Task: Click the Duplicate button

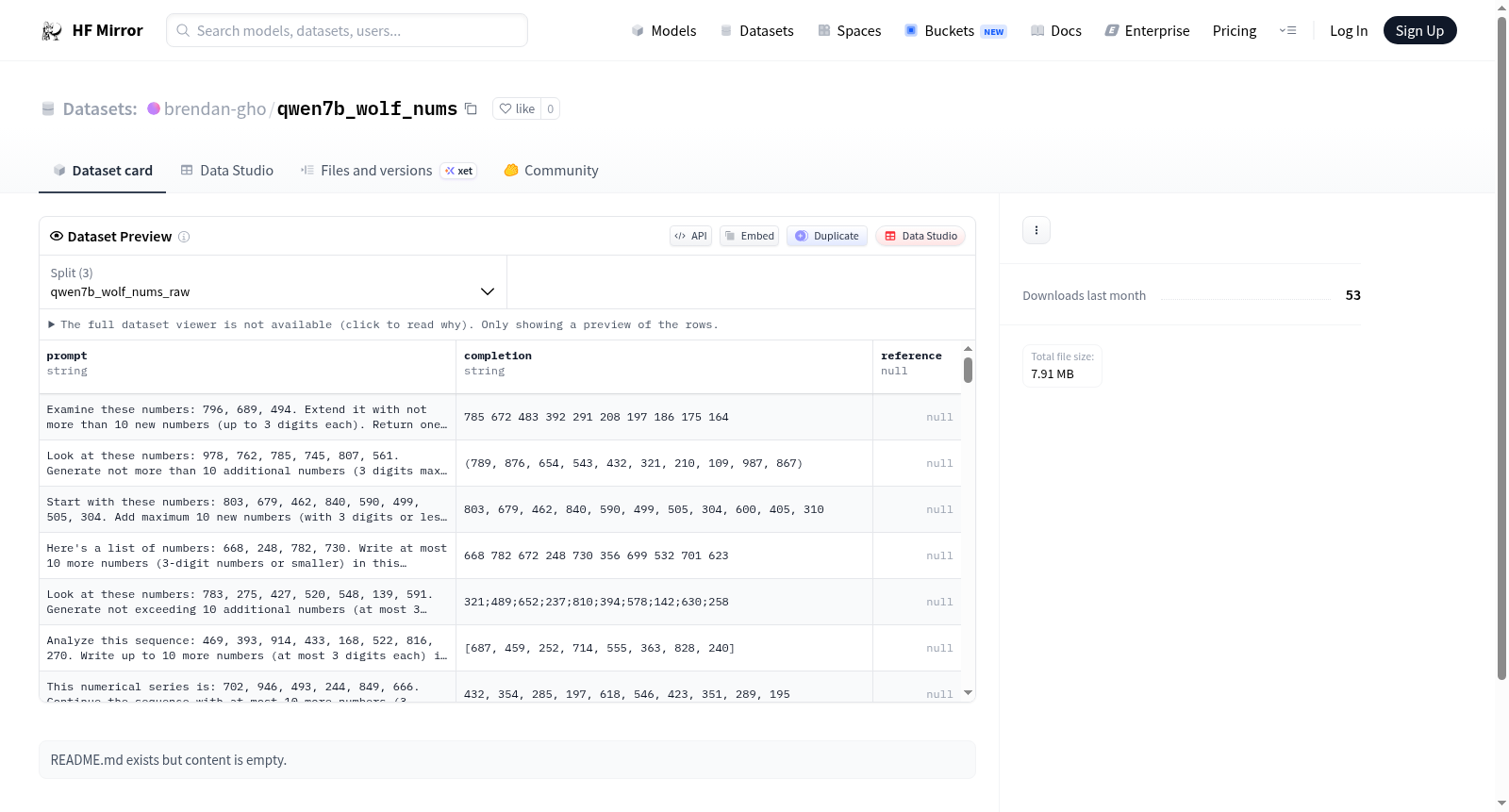Action: (826, 236)
